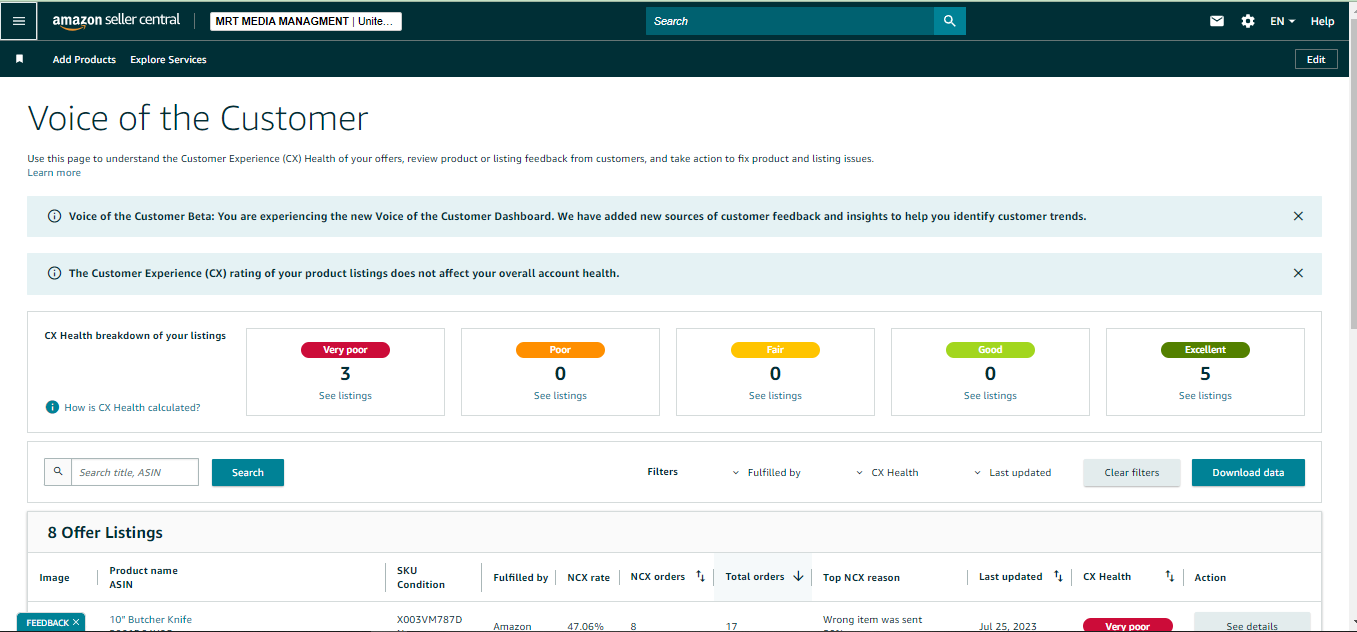1357x632 pixels.
Task: Sort by Total orders arrow
Action: [798, 576]
